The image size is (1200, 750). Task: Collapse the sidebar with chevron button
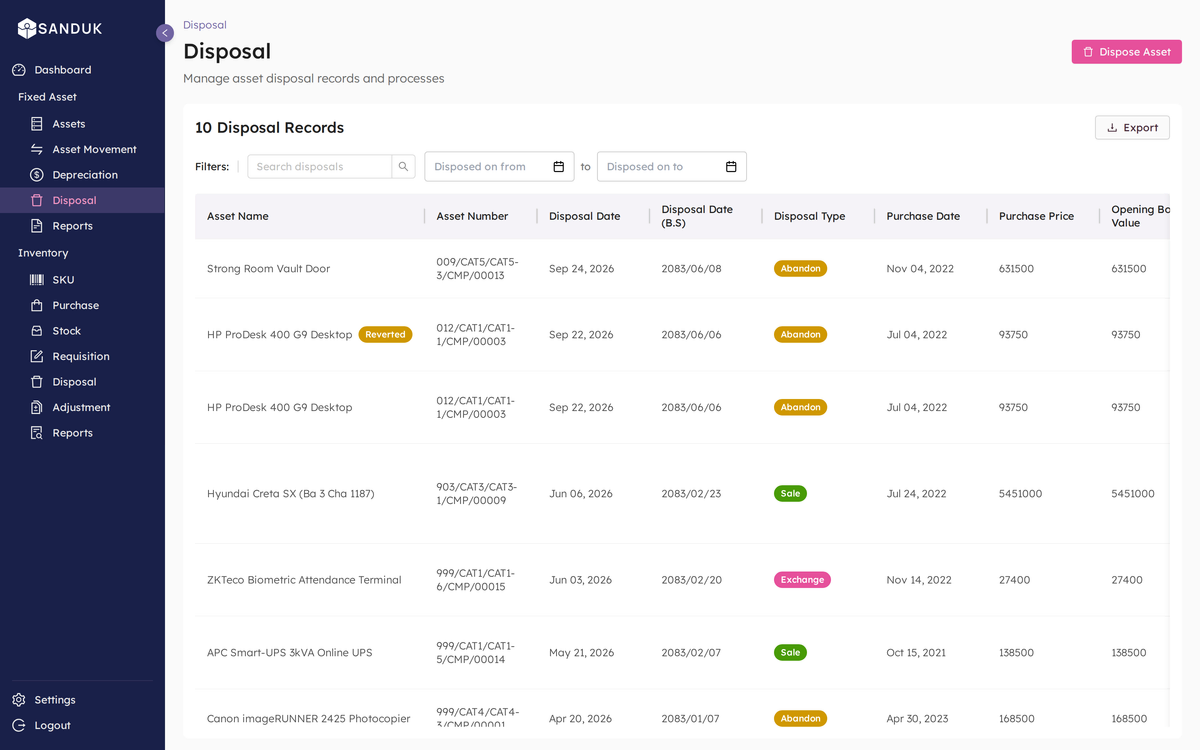click(x=165, y=33)
